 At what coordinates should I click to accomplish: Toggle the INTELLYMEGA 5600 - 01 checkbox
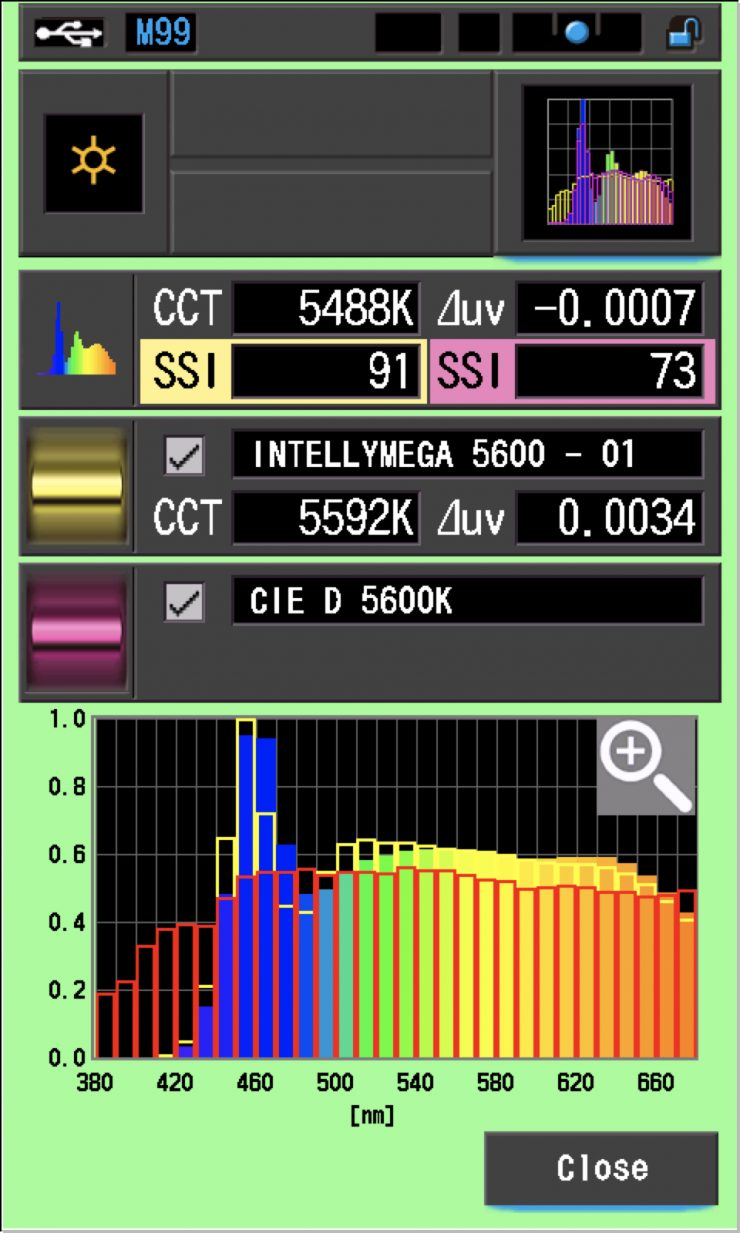point(185,456)
